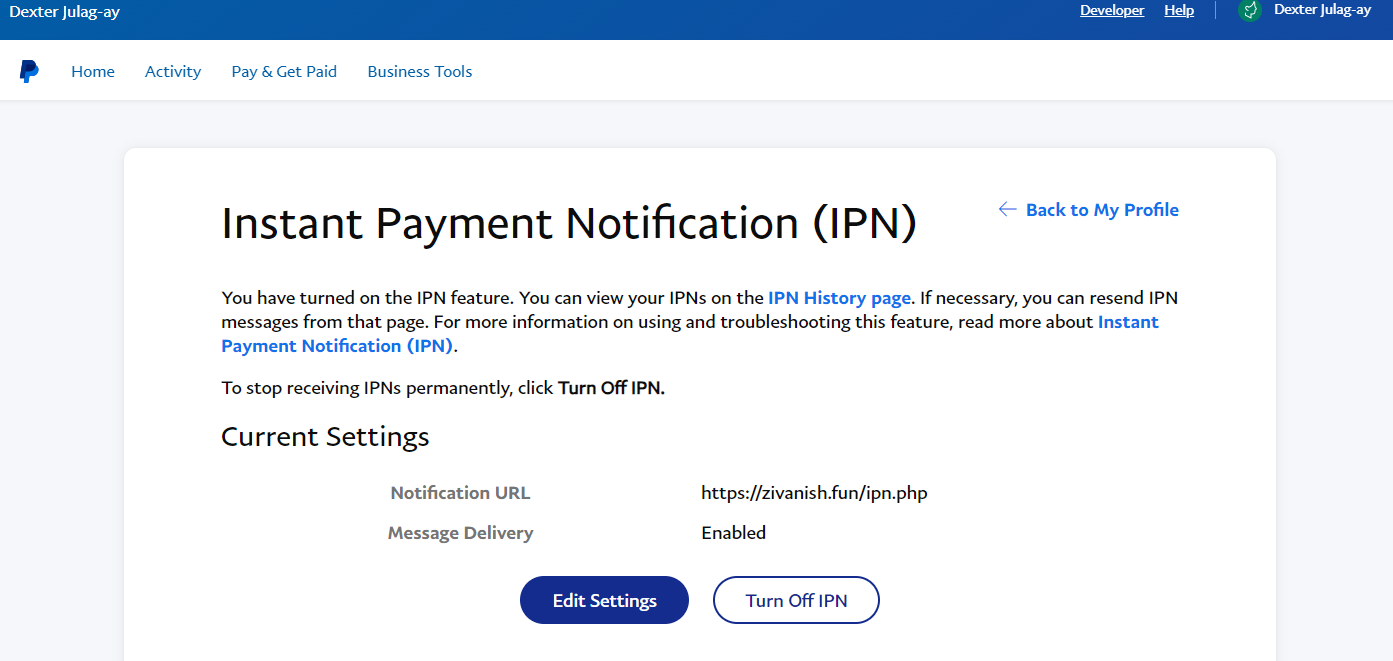Viewport: 1393px width, 661px height.
Task: Open the Help link
Action: coord(1179,10)
